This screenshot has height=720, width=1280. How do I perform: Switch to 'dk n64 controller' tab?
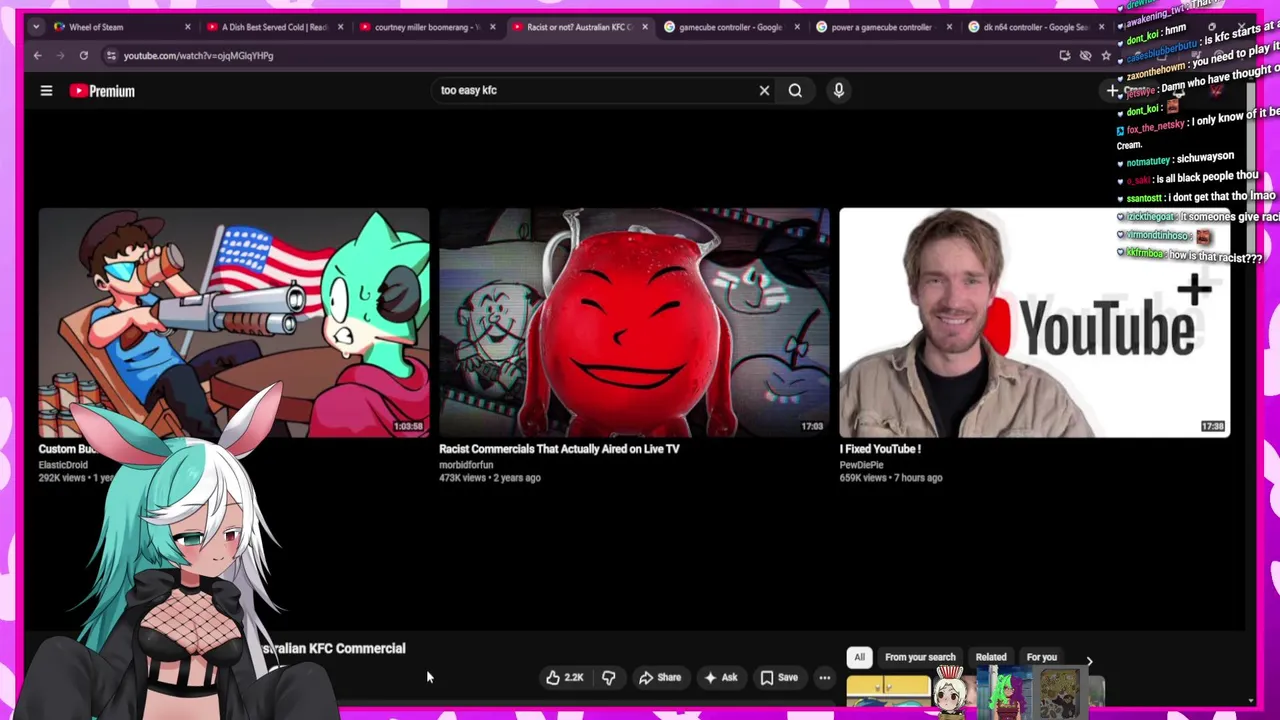1035,27
